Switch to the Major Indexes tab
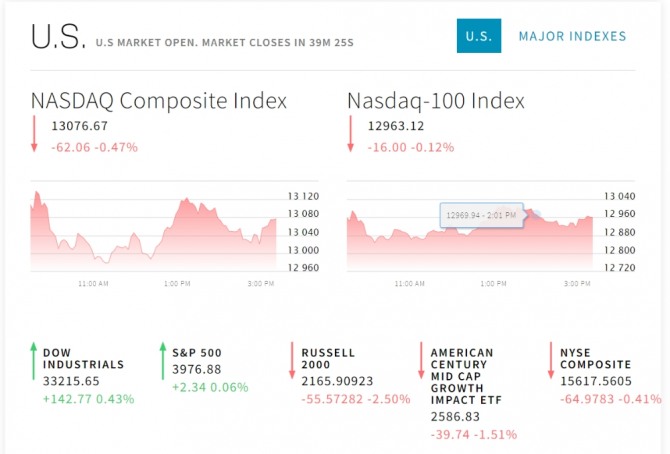The width and height of the screenshot is (670, 454). pos(572,36)
